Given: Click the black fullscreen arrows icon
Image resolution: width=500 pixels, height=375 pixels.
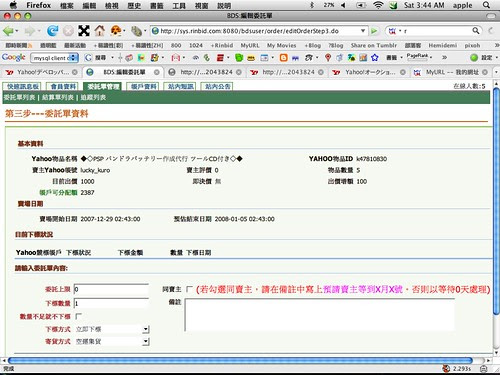Looking at the screenshot, I should (x=84, y=31).
